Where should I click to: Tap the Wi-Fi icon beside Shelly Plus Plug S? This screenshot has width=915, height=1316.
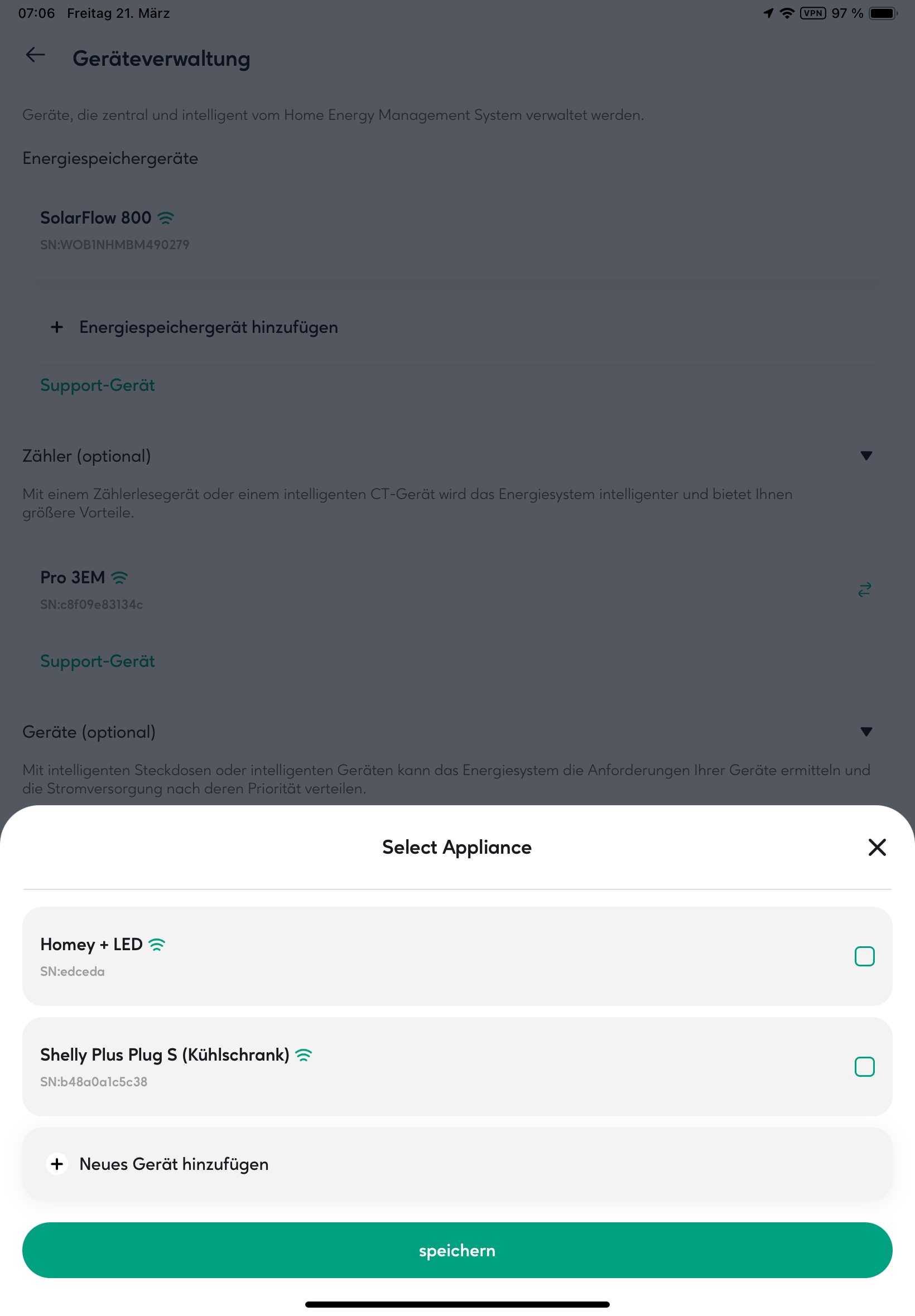click(x=304, y=1054)
